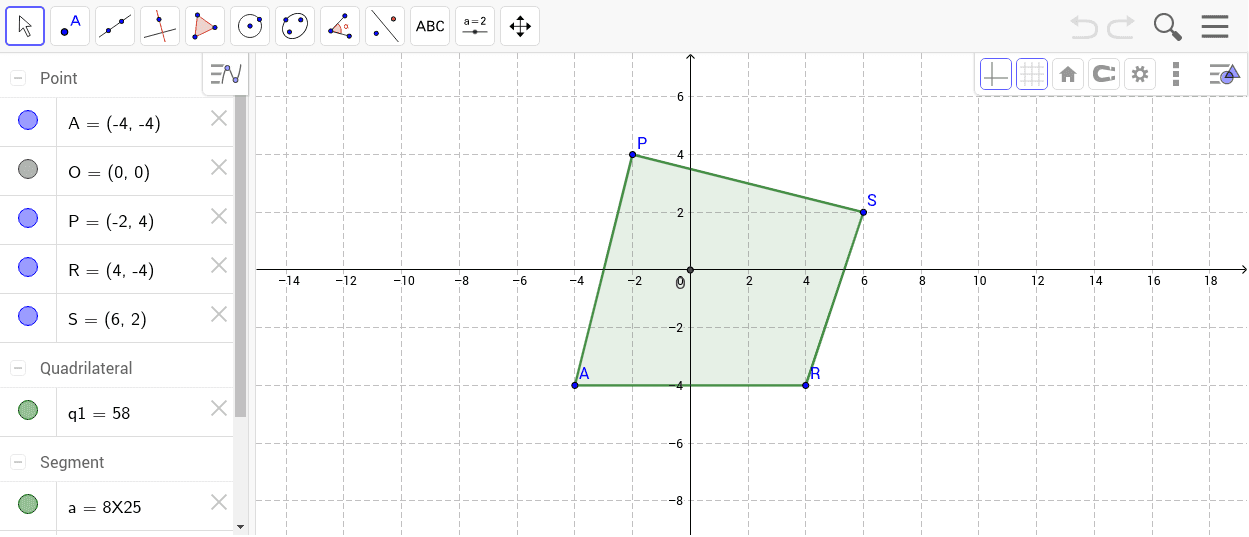Toggle visibility of segment a

click(x=28, y=504)
